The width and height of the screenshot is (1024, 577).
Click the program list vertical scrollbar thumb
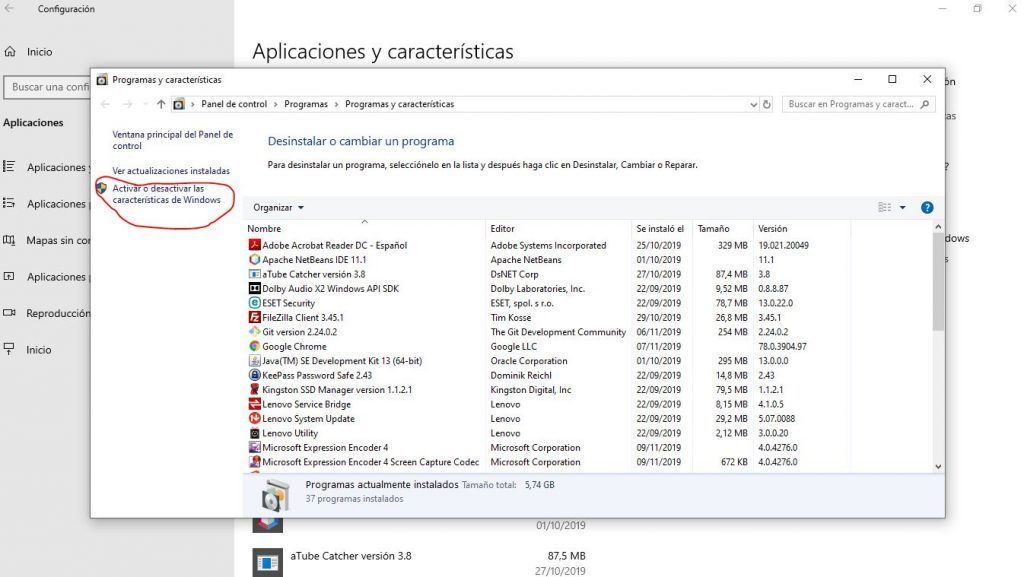938,281
